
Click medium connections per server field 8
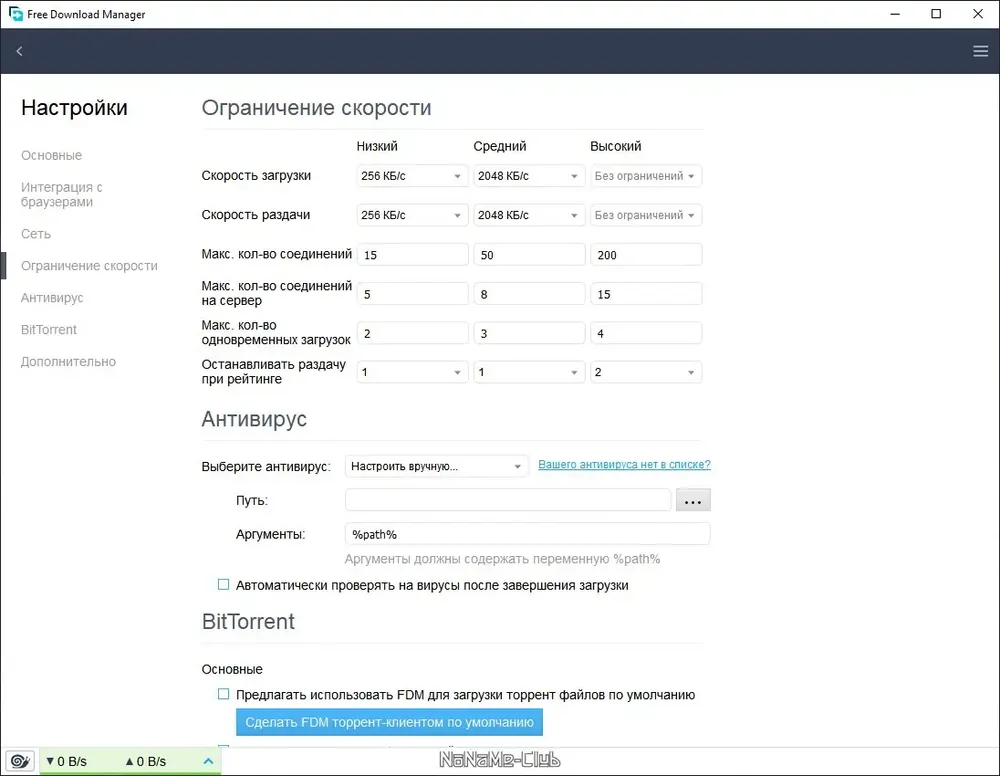(529, 294)
